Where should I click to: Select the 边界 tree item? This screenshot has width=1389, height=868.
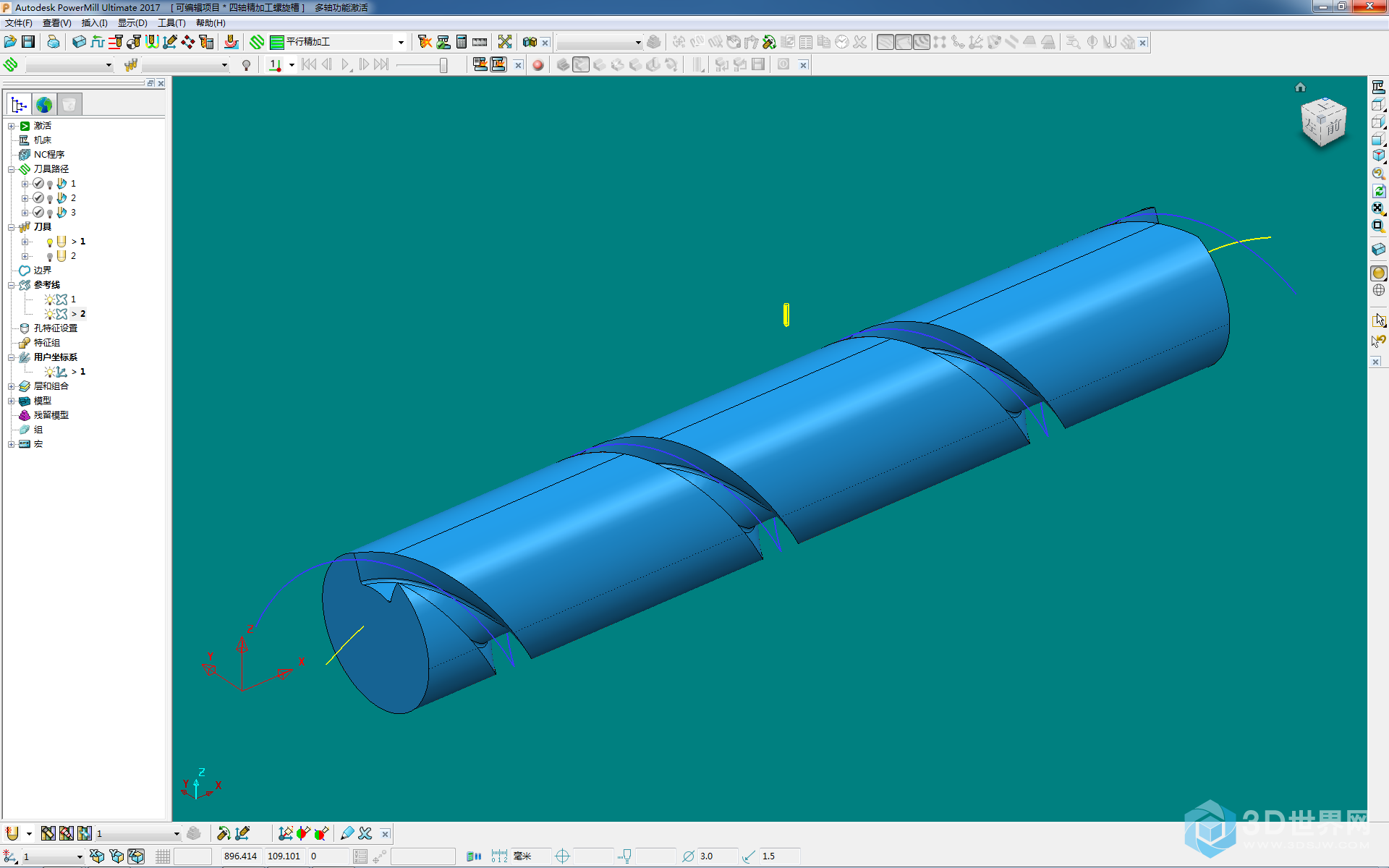[x=42, y=271]
